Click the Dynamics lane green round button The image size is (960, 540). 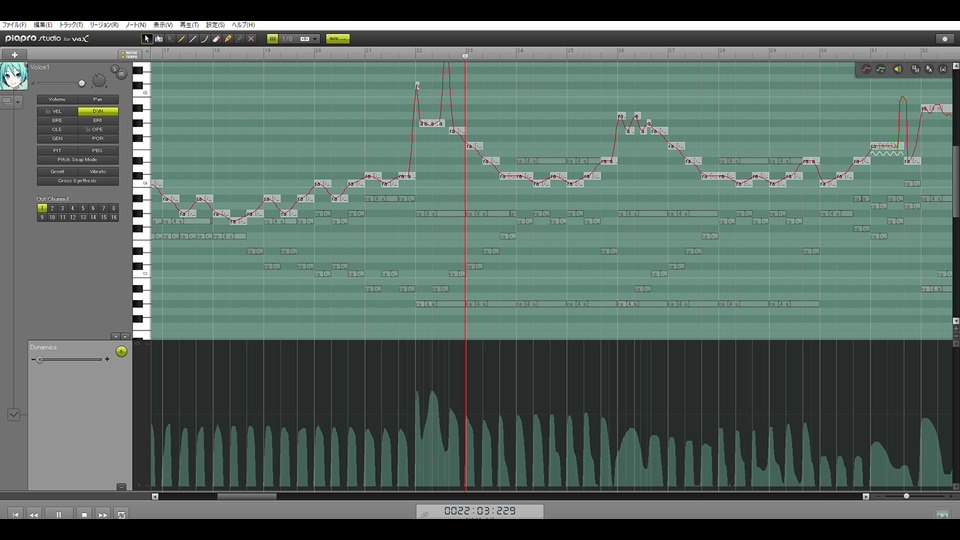click(x=121, y=351)
